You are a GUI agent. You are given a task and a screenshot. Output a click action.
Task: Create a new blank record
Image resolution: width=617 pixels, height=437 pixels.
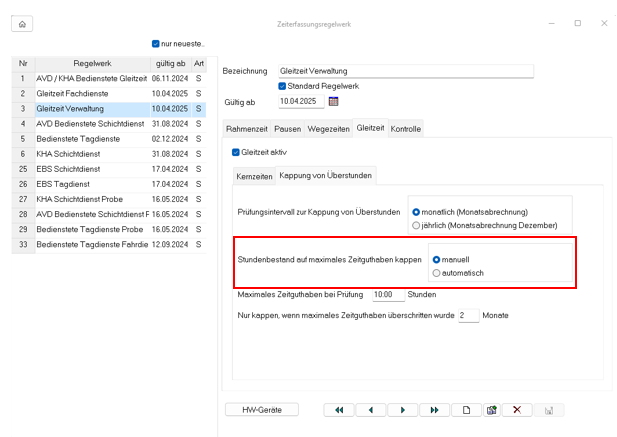[x=466, y=410]
